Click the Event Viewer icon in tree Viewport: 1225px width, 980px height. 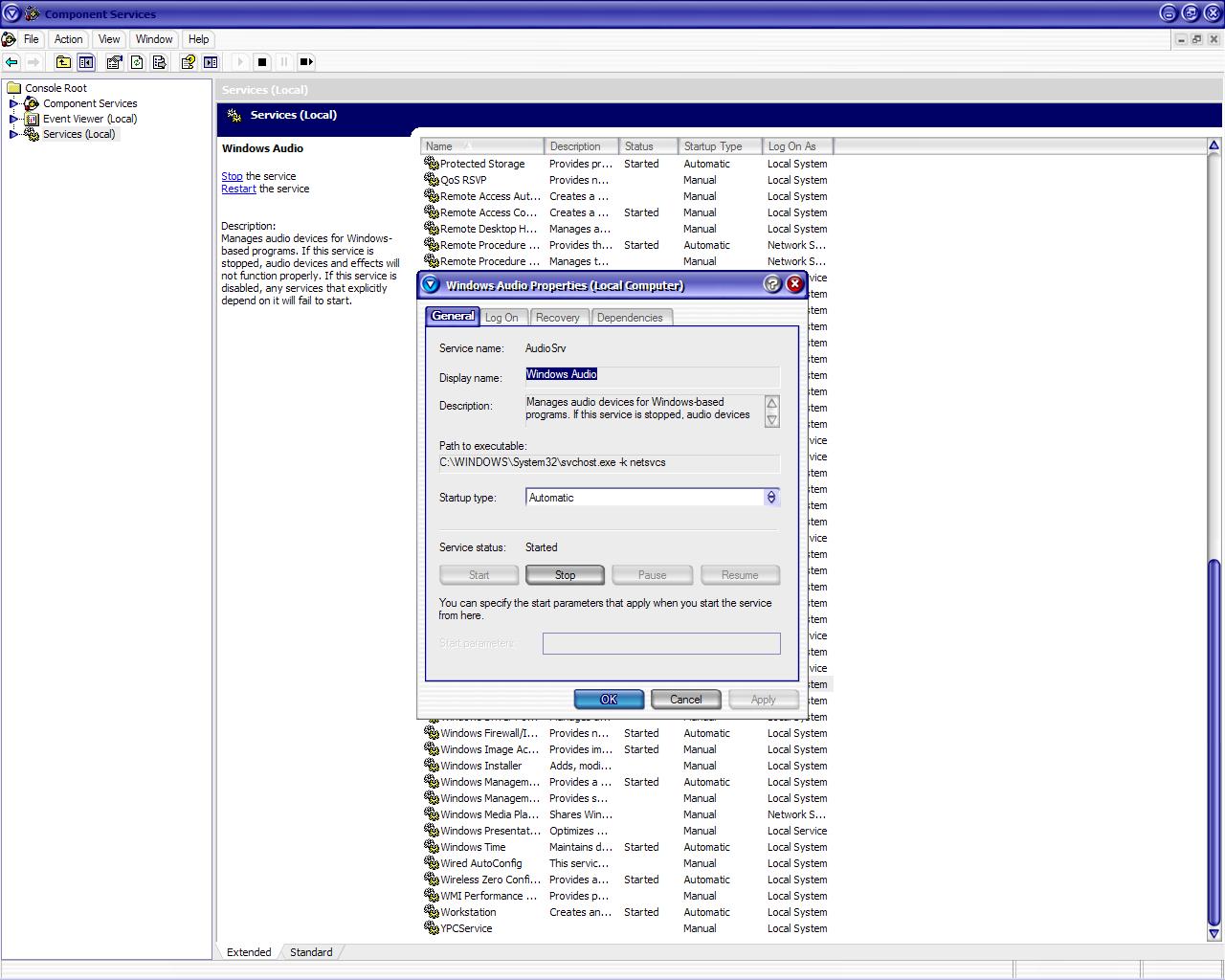coord(32,119)
